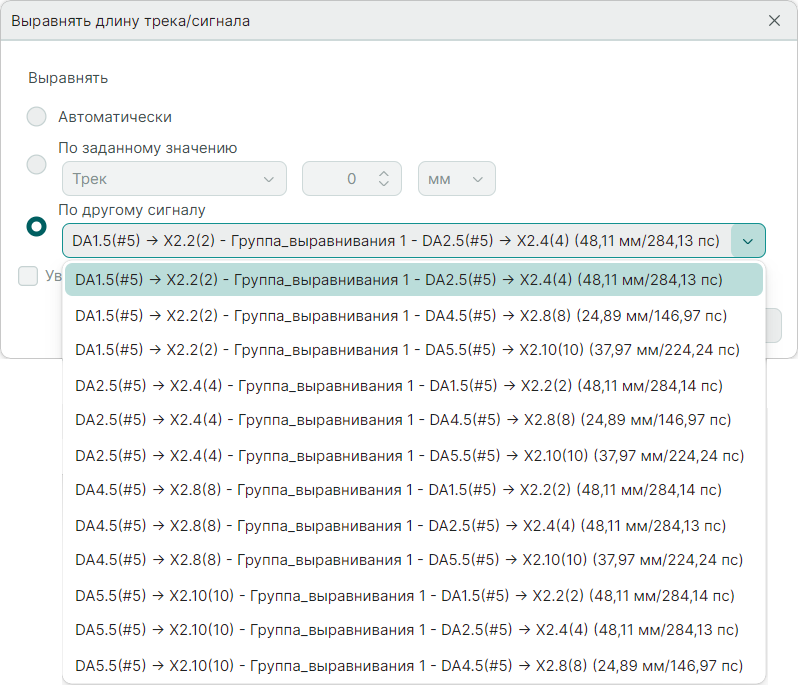Choose DA1.5 → X2.2(2) with DA4.5 → X2.8(8) option
Screen dimensions: 798x685
[400, 316]
